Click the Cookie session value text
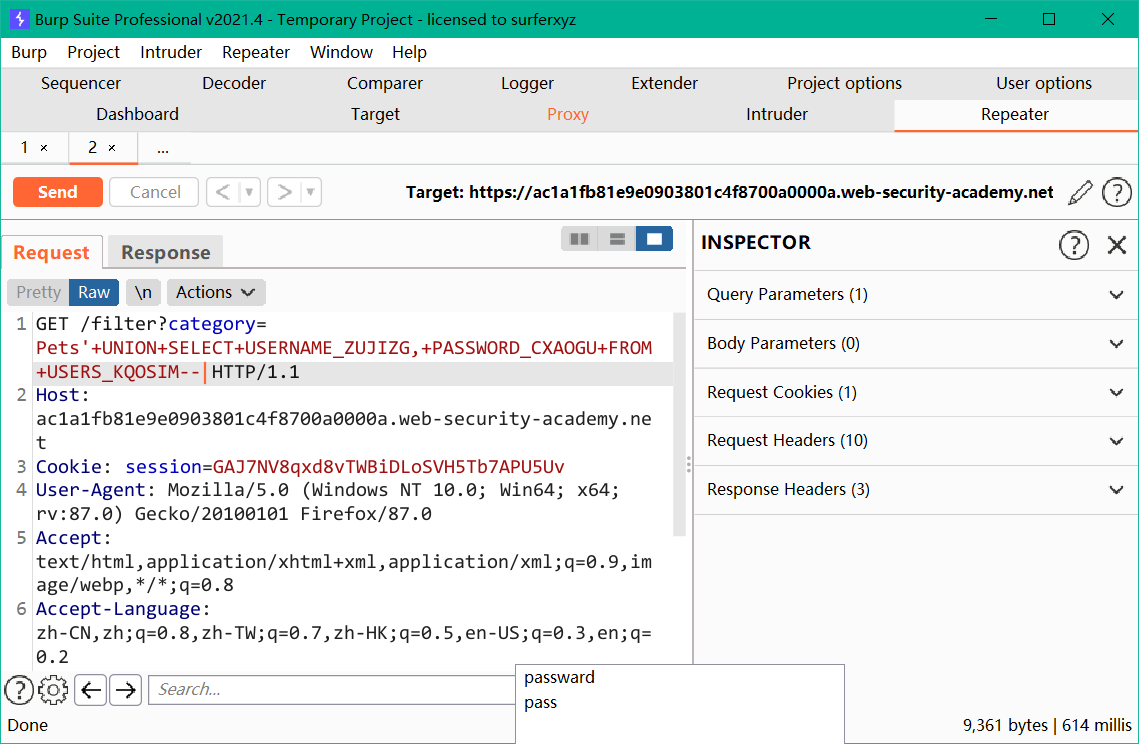The width and height of the screenshot is (1139, 744). (388, 466)
